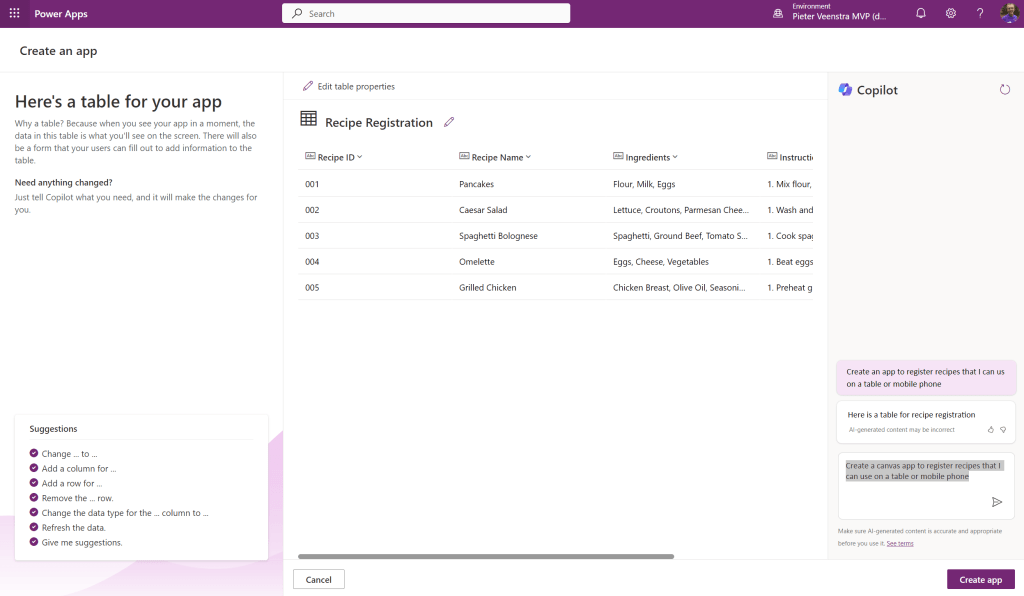Open the user profile avatar
The image size is (1024, 596).
1010,13
